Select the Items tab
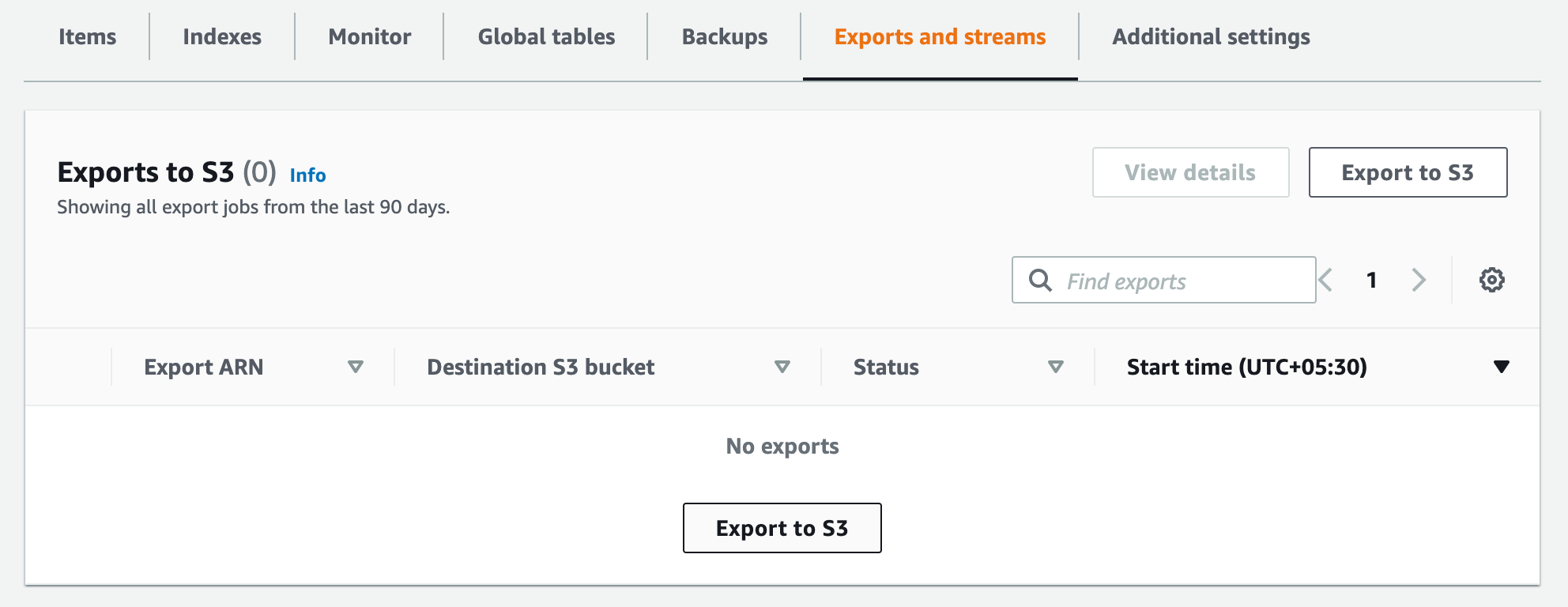This screenshot has width=1568, height=607. (x=87, y=36)
